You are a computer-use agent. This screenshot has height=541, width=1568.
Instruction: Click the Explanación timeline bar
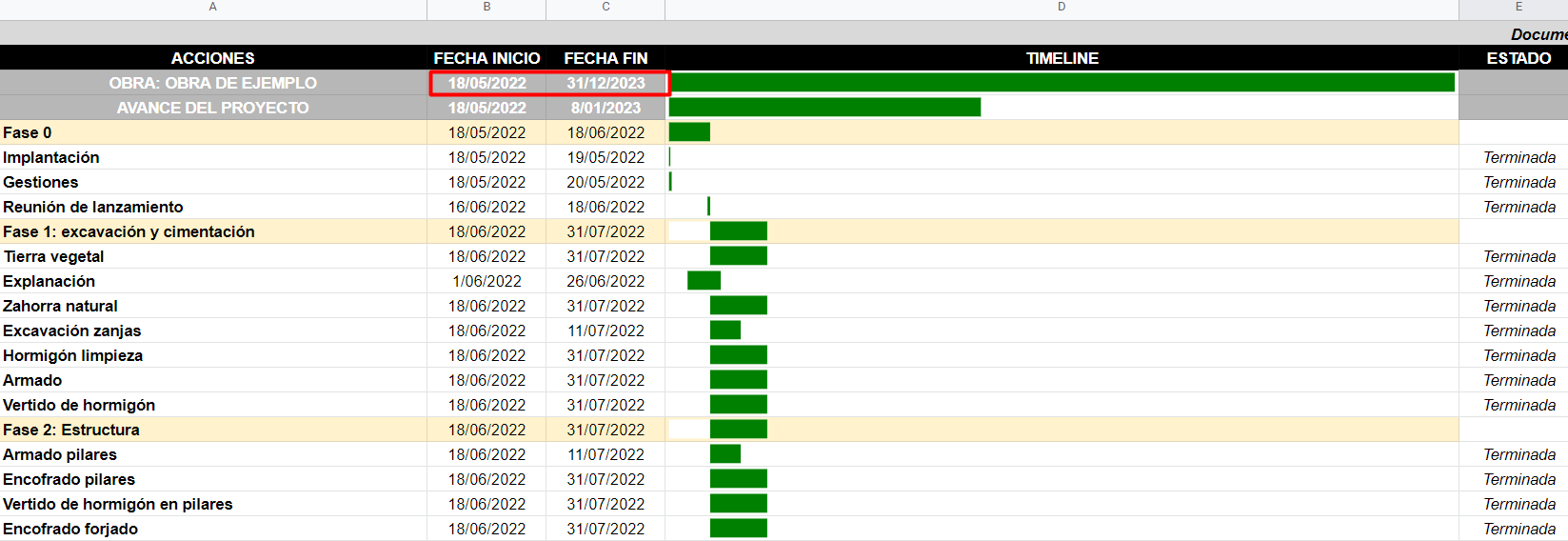click(x=704, y=281)
